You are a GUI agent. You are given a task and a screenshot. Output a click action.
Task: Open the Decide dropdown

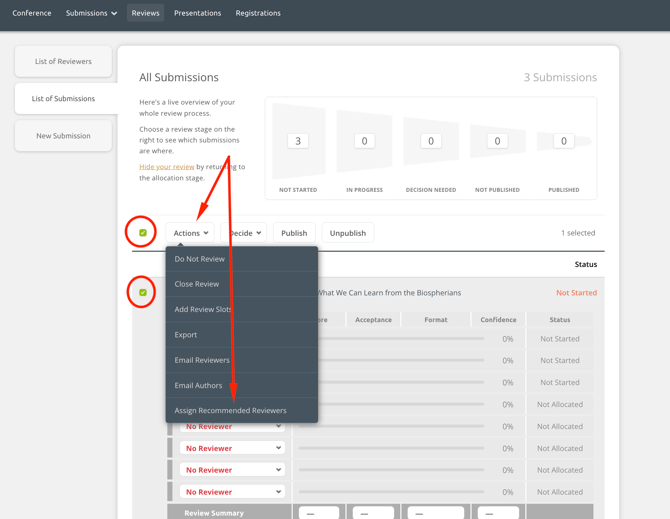[244, 233]
